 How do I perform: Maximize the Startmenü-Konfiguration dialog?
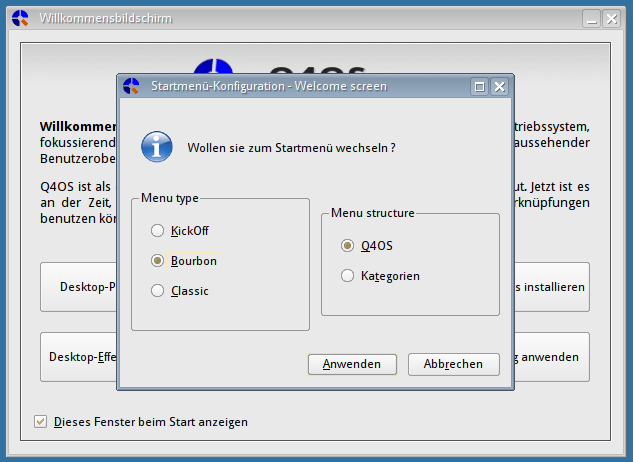pyautogui.click(x=479, y=87)
